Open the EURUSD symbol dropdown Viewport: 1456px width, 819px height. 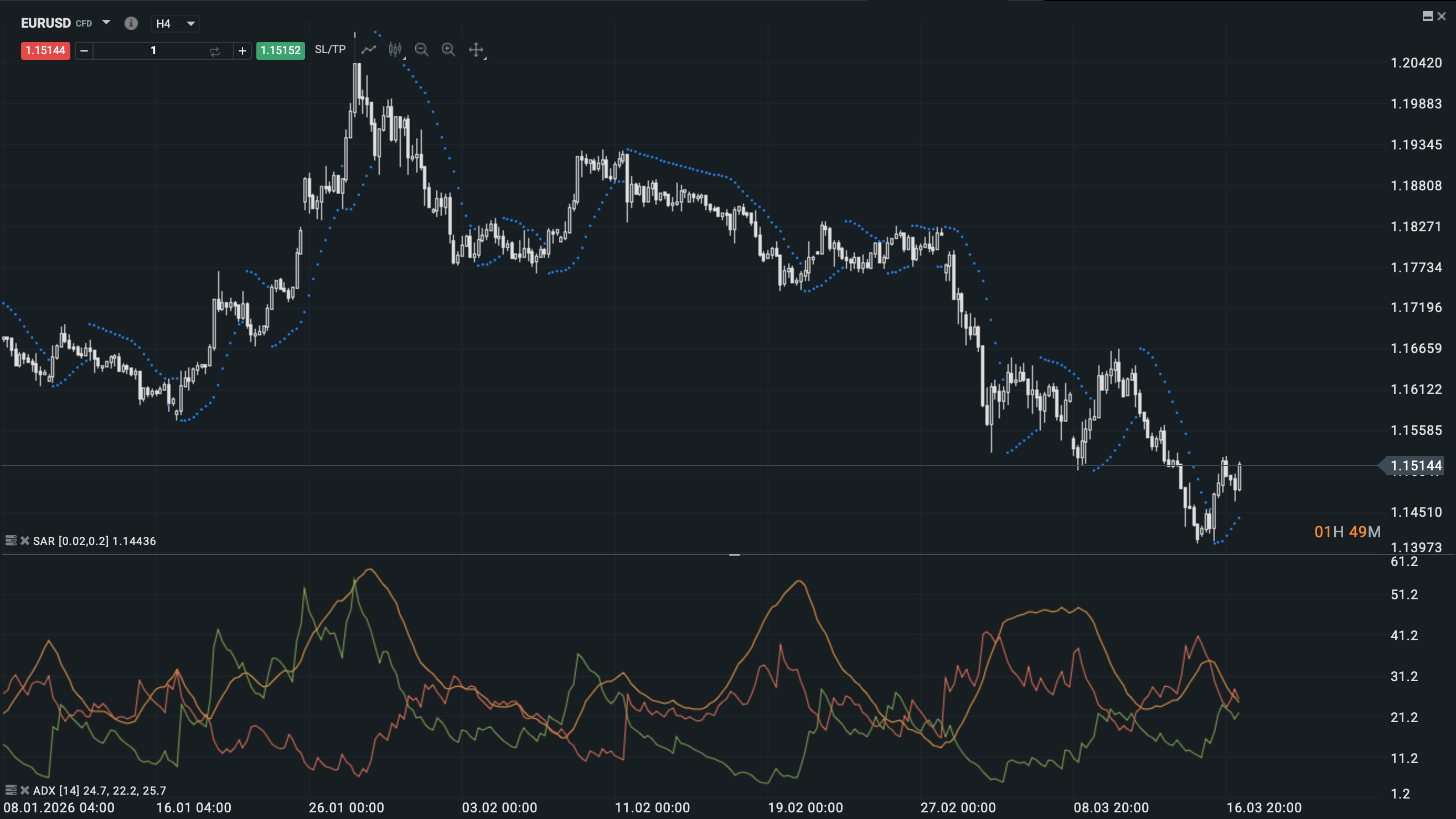click(x=105, y=23)
